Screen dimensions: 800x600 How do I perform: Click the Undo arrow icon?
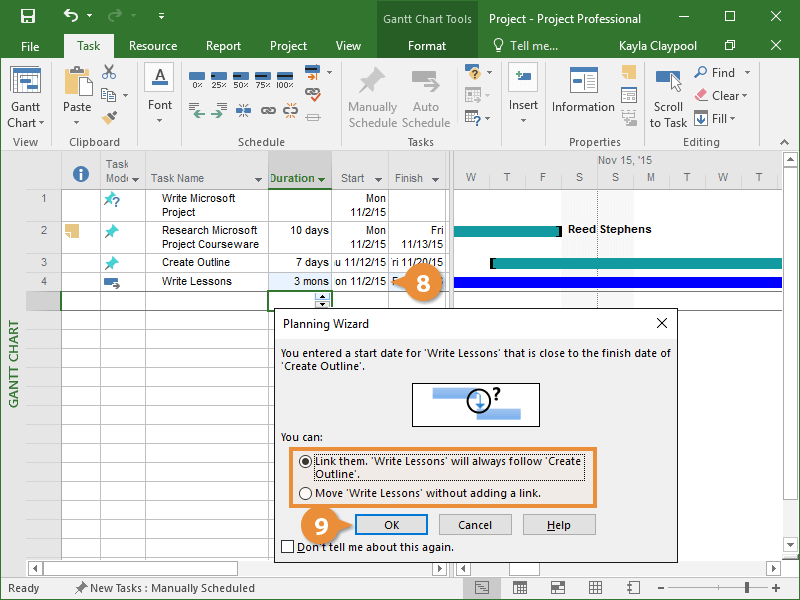coord(70,17)
